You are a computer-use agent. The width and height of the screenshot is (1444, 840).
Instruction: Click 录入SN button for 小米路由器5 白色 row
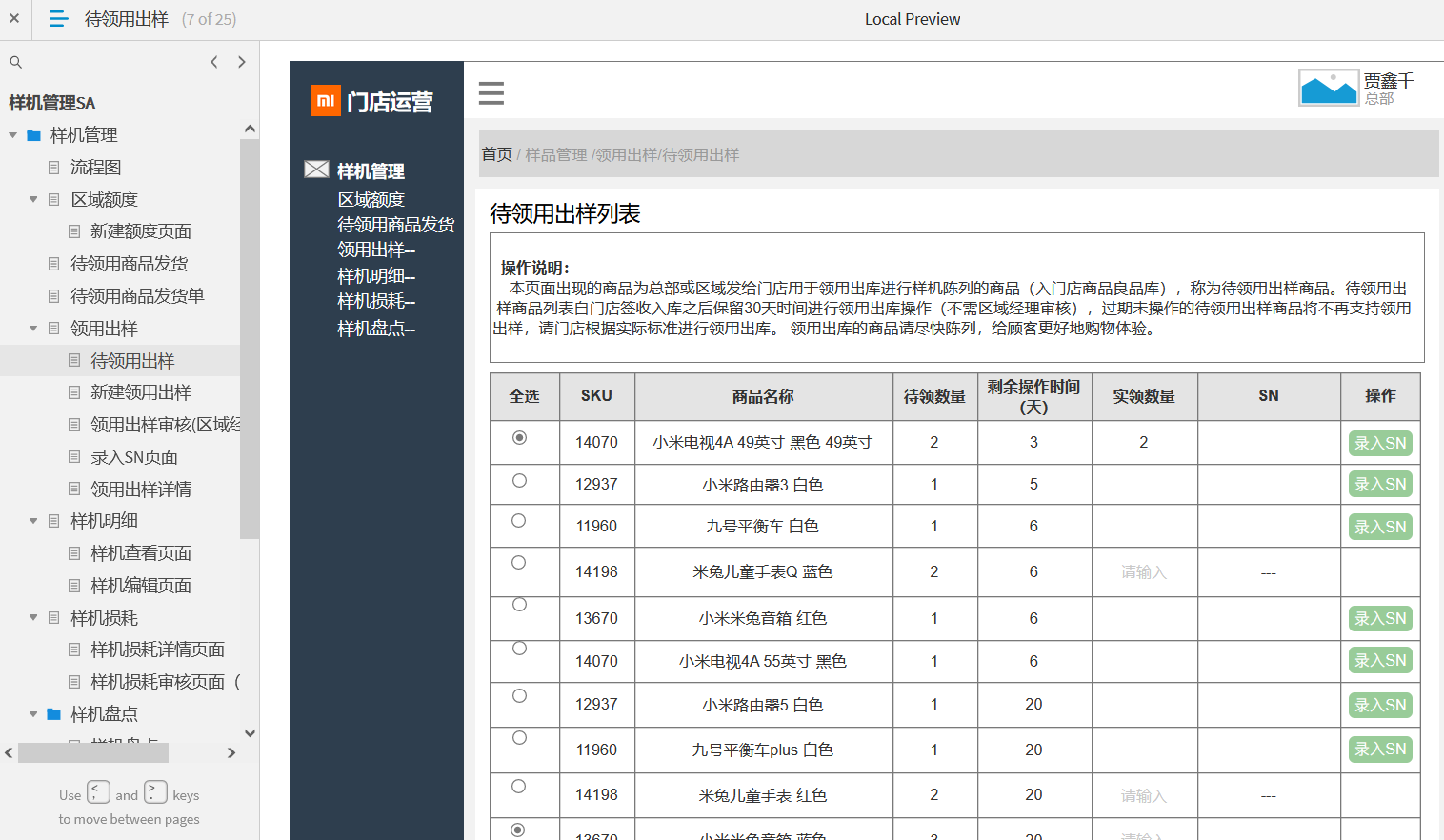(1380, 705)
